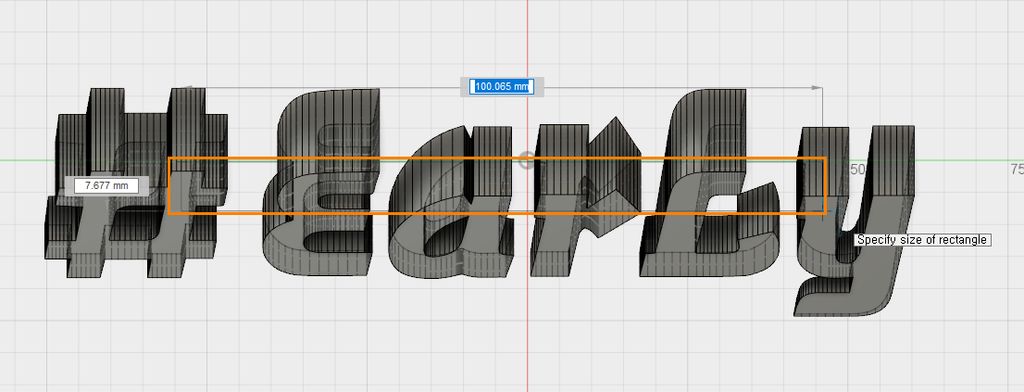Click the 7.677 mm height input field

pos(106,186)
